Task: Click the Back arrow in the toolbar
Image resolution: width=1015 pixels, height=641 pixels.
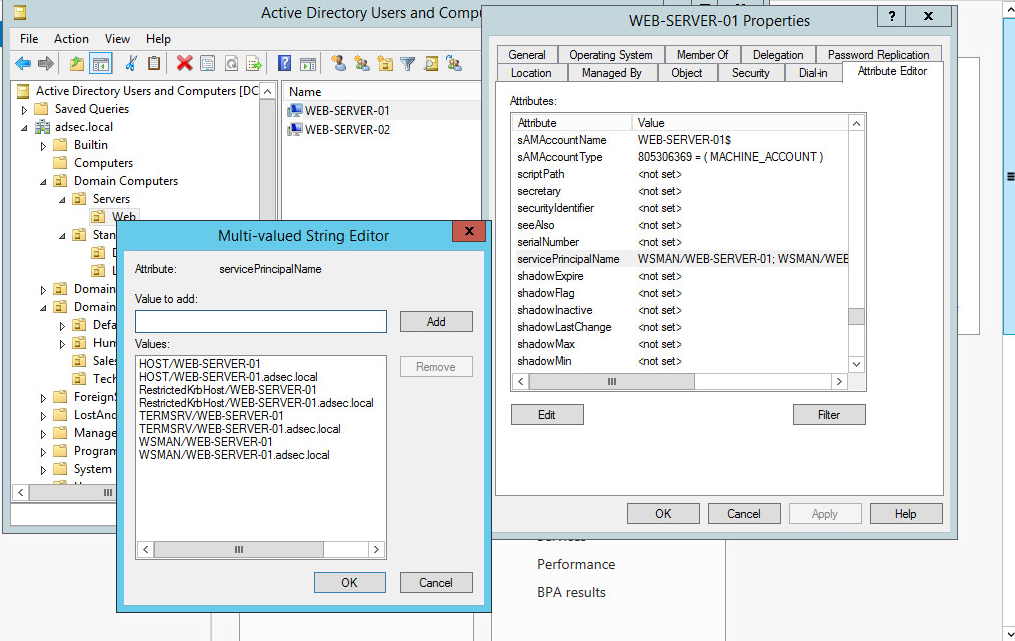Action: tap(23, 64)
